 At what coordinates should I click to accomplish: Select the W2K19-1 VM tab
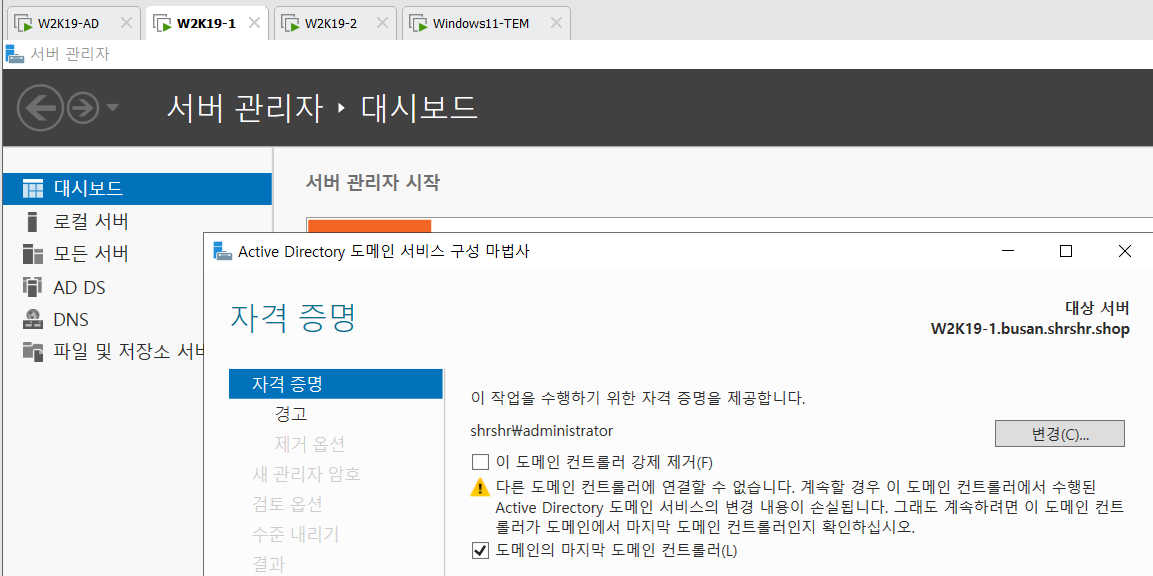(x=206, y=23)
